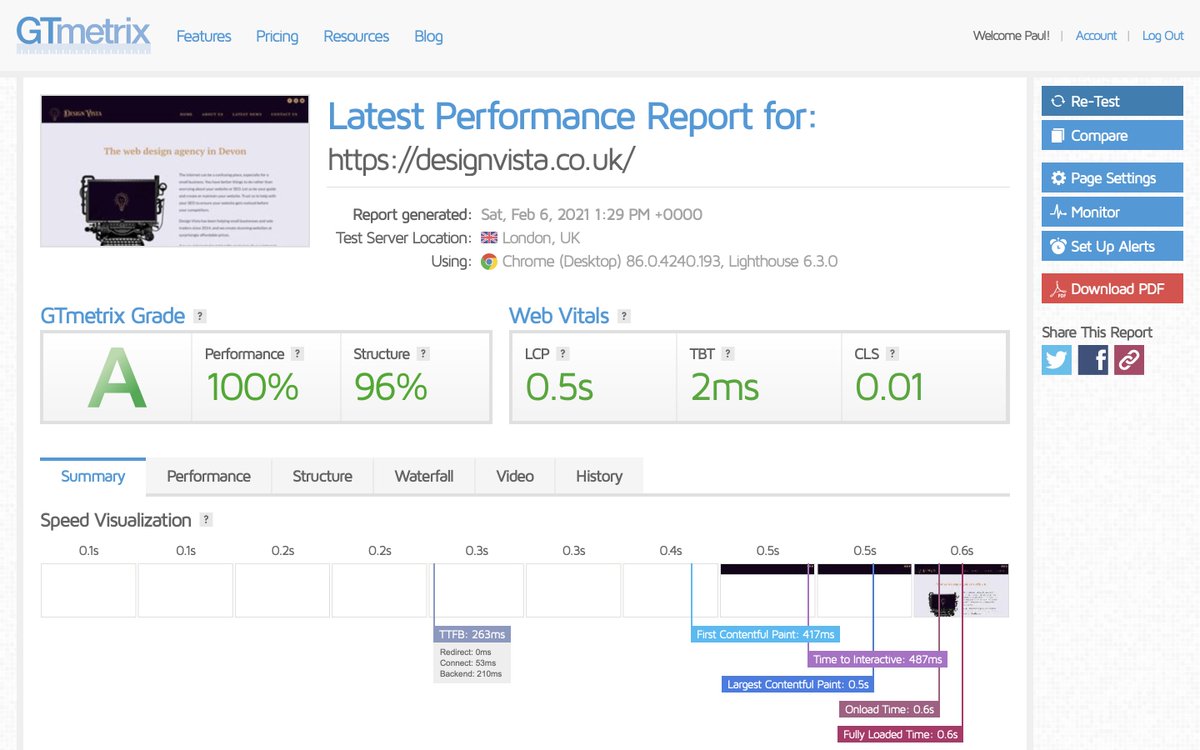Viewport: 1200px width, 750px height.
Task: Open the Video tab
Action: [514, 476]
